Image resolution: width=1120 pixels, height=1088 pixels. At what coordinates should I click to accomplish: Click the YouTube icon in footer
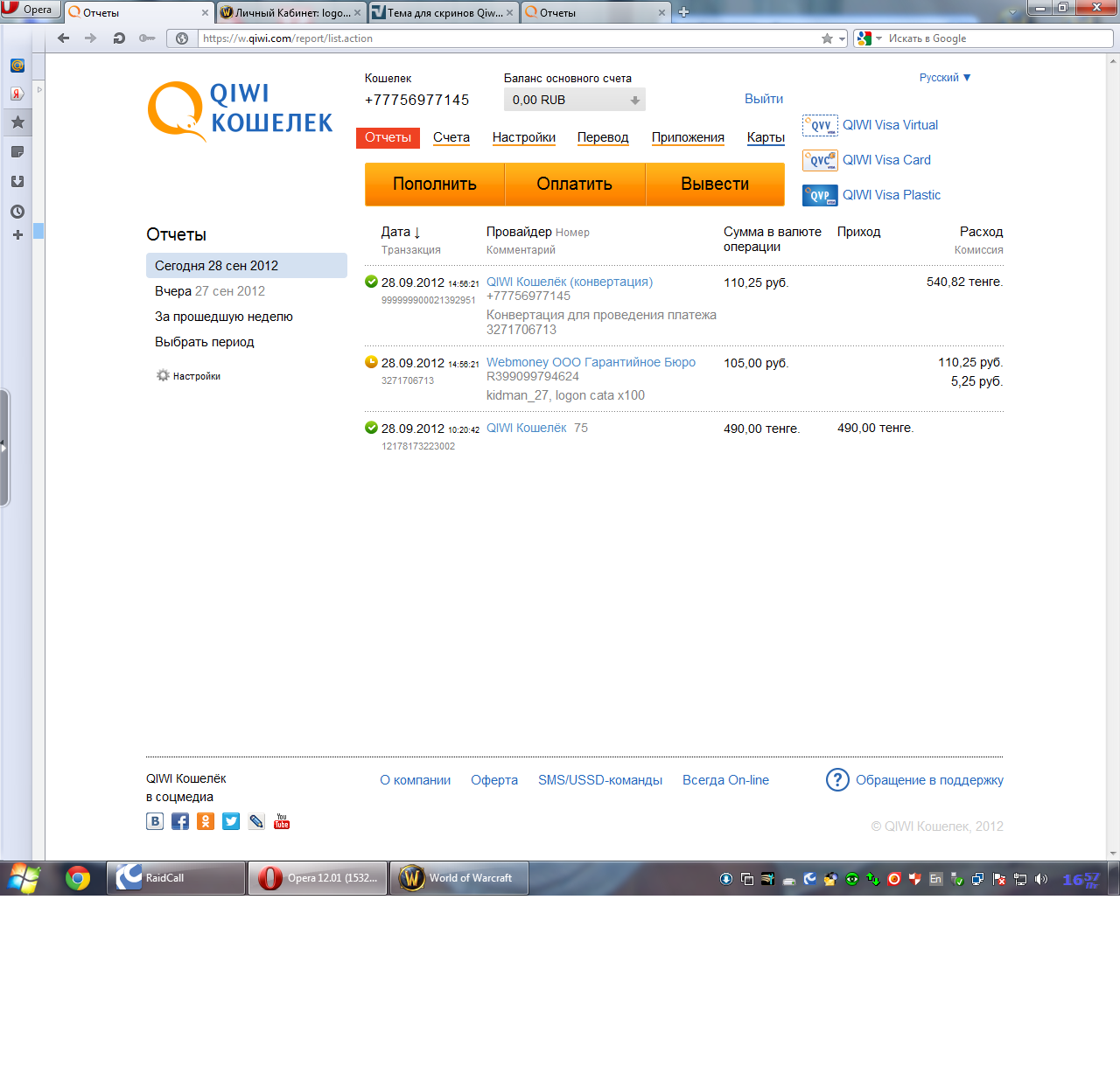tap(282, 821)
